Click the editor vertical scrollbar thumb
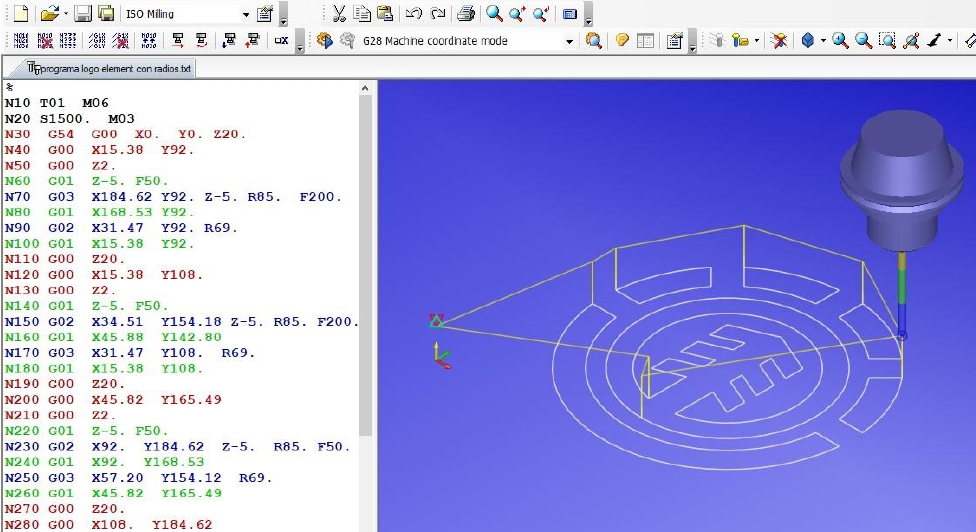This screenshot has width=976, height=532. tap(365, 266)
